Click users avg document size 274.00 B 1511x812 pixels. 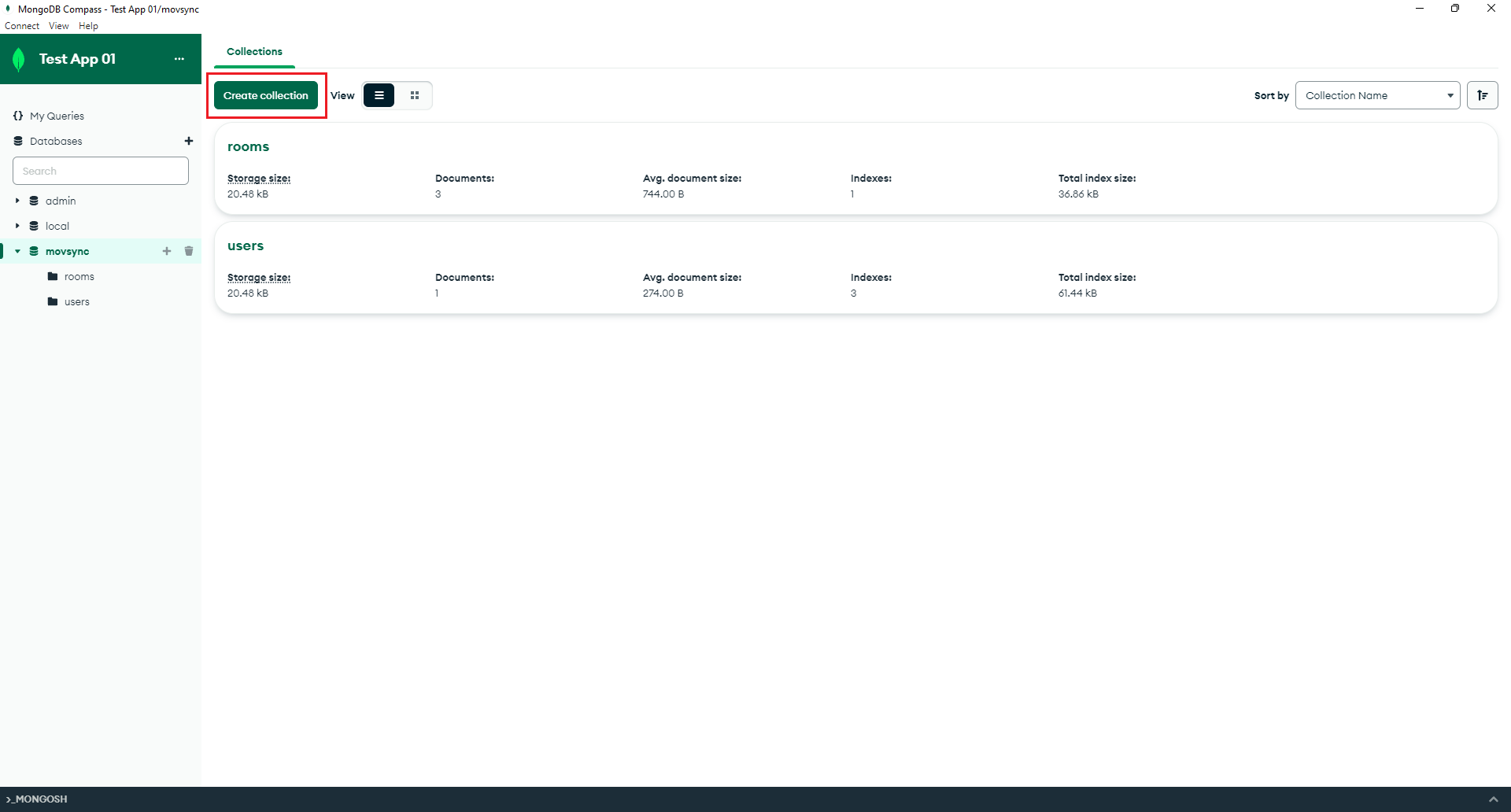663,293
